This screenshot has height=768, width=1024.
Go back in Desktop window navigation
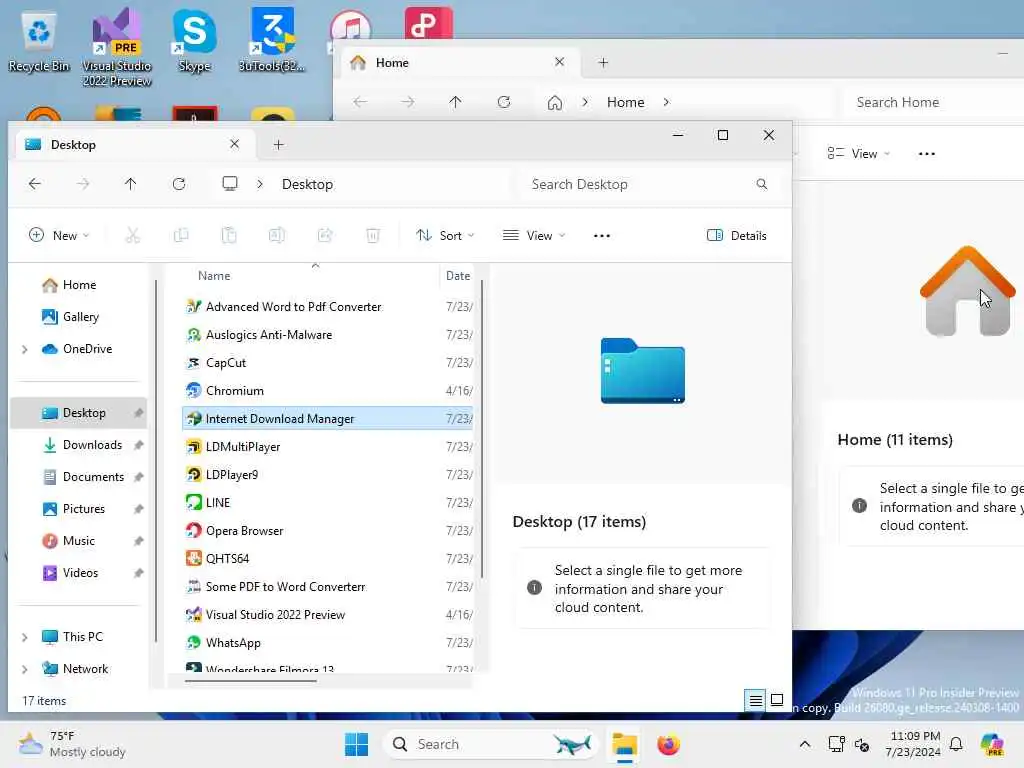coord(35,184)
